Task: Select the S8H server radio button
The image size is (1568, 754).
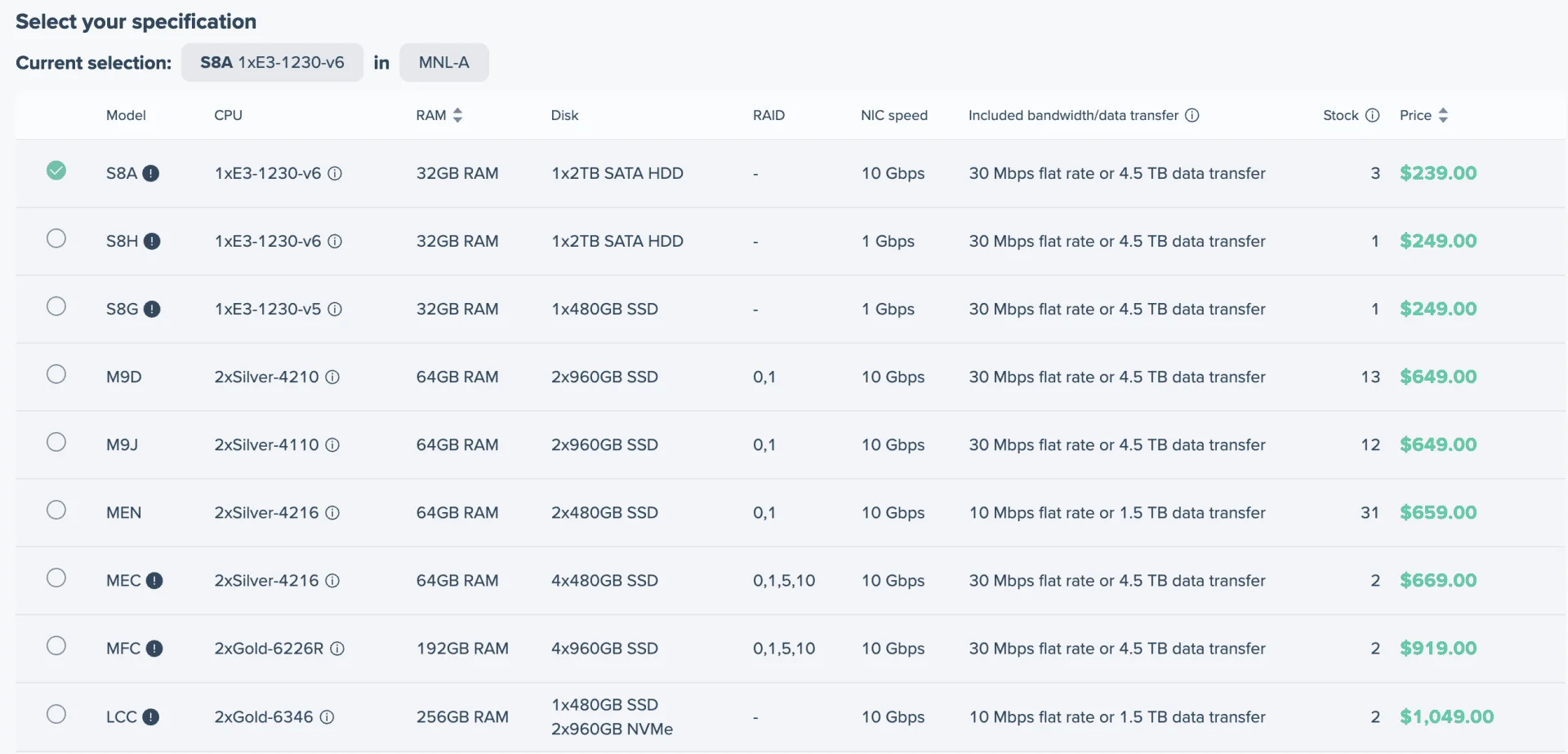Action: [56, 239]
